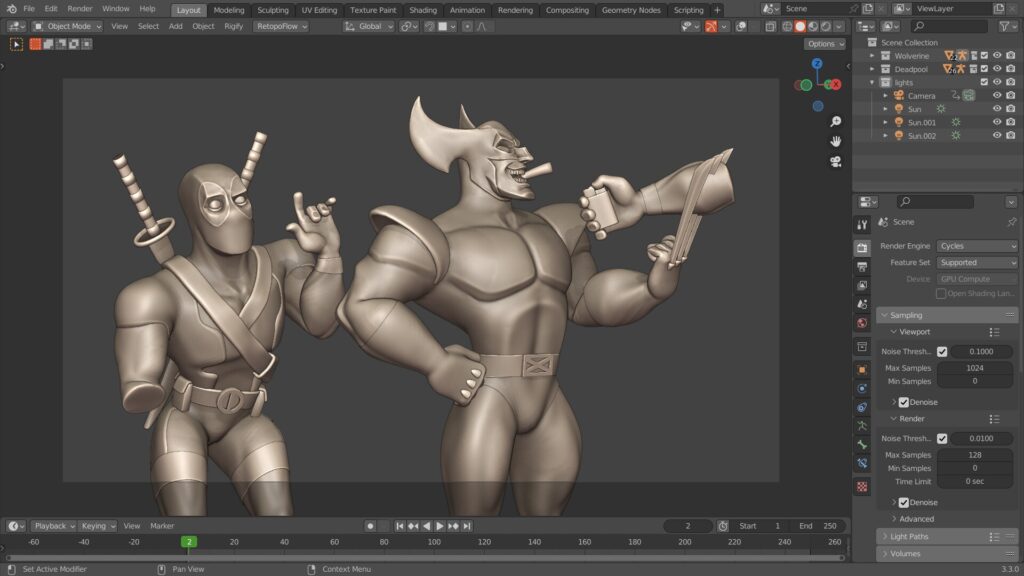
Task: Select the Scene Properties tab
Action: [862, 303]
